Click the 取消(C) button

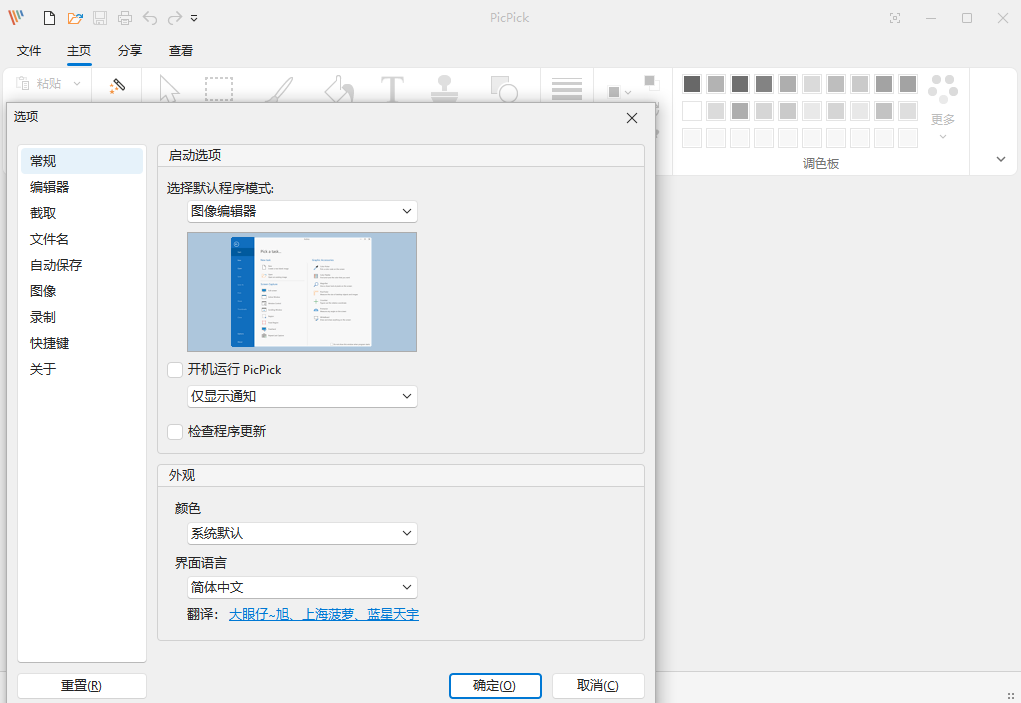[598, 685]
